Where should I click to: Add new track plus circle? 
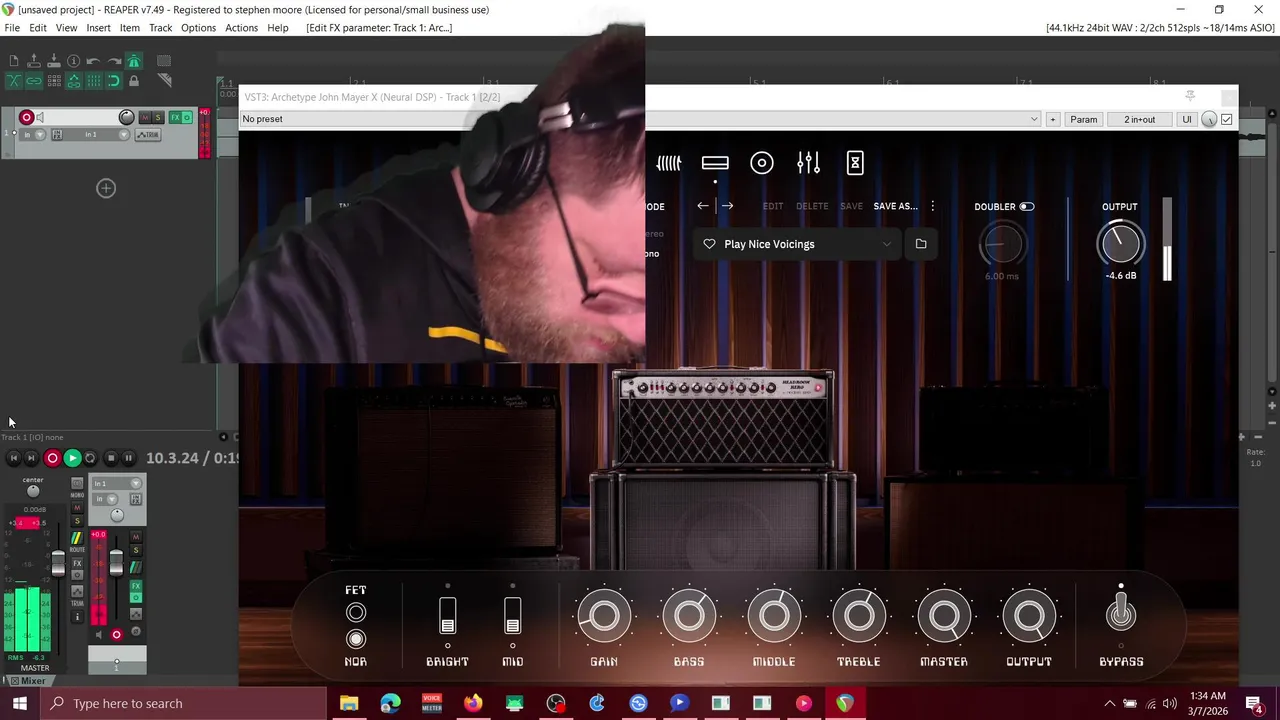(x=106, y=188)
